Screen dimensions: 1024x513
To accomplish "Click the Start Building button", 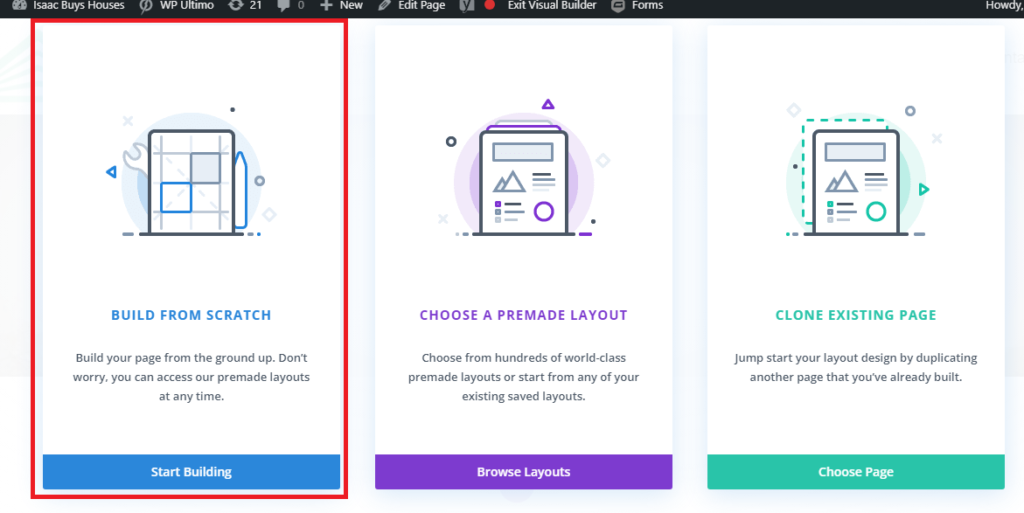I will tap(191, 471).
